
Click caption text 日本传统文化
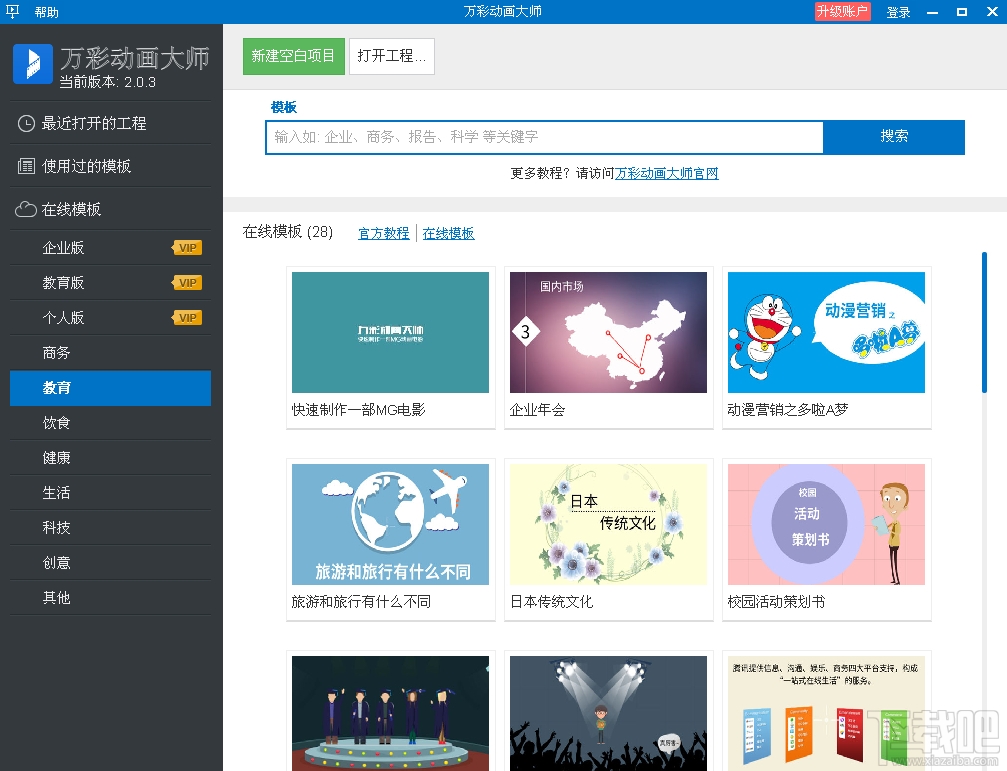[551, 602]
